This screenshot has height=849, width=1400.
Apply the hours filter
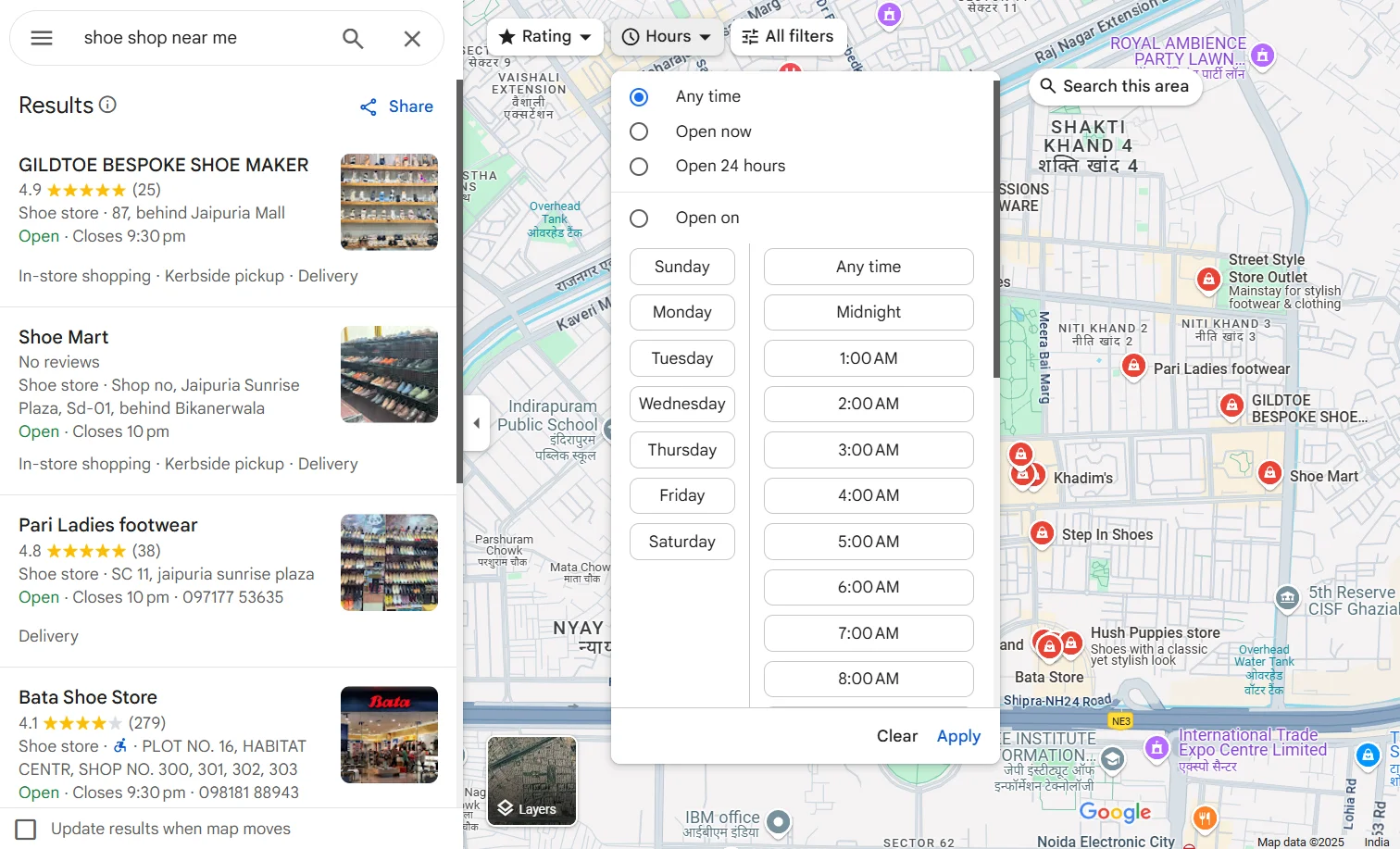click(x=958, y=736)
